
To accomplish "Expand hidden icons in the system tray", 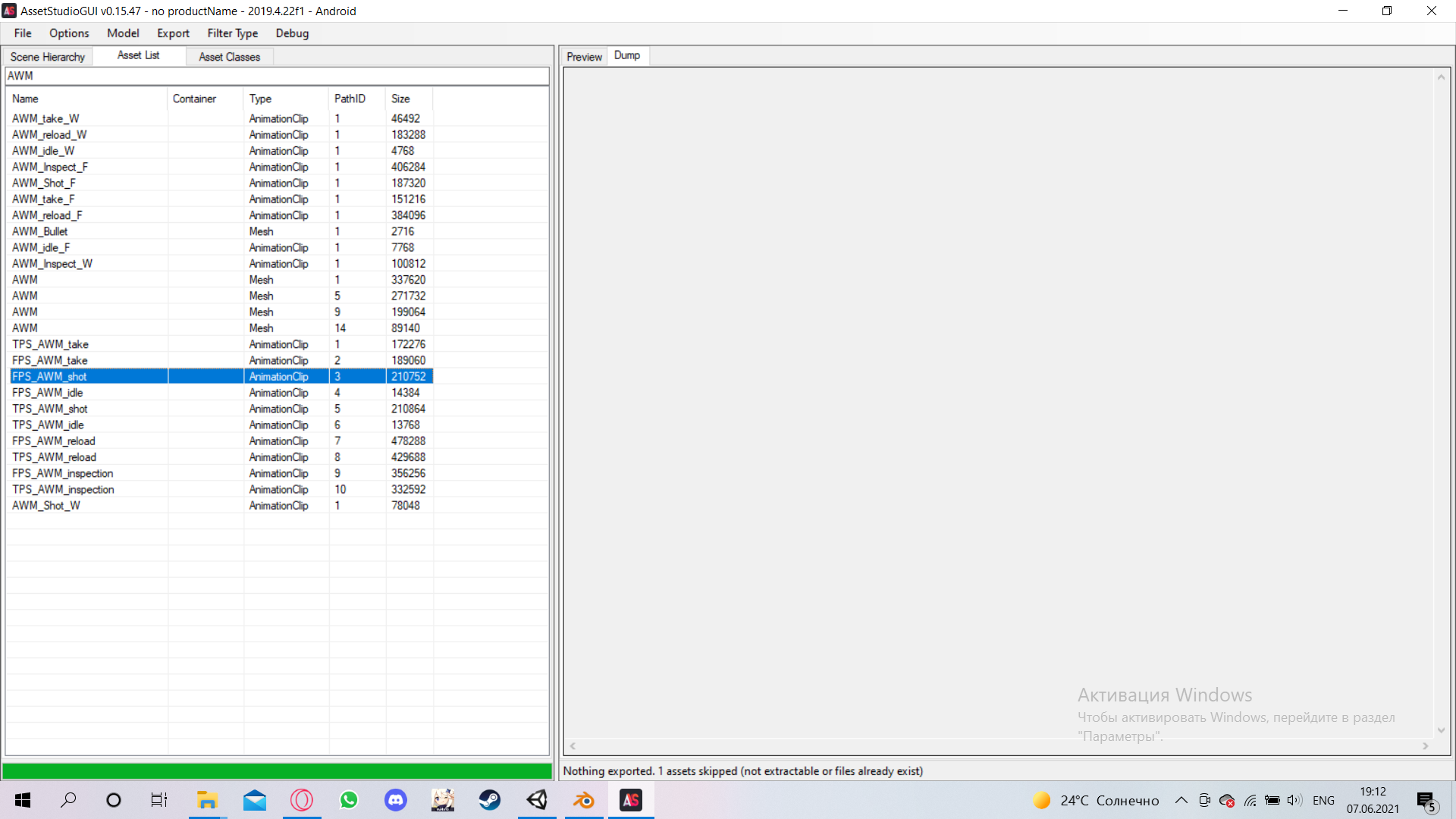I will [x=1181, y=800].
